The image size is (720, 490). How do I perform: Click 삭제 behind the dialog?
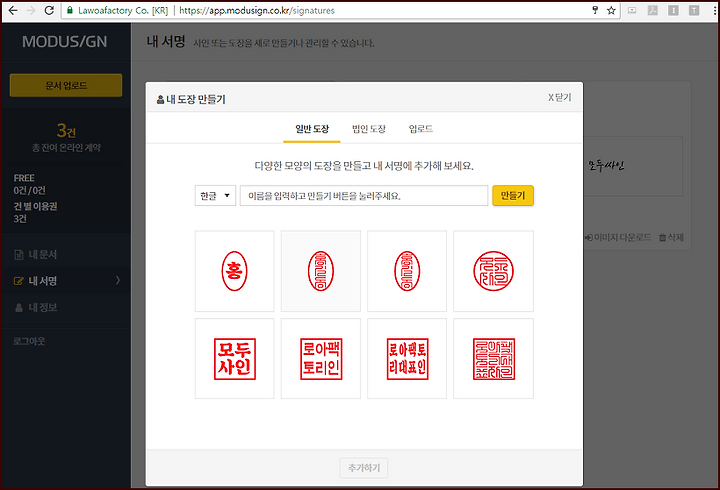coord(671,237)
